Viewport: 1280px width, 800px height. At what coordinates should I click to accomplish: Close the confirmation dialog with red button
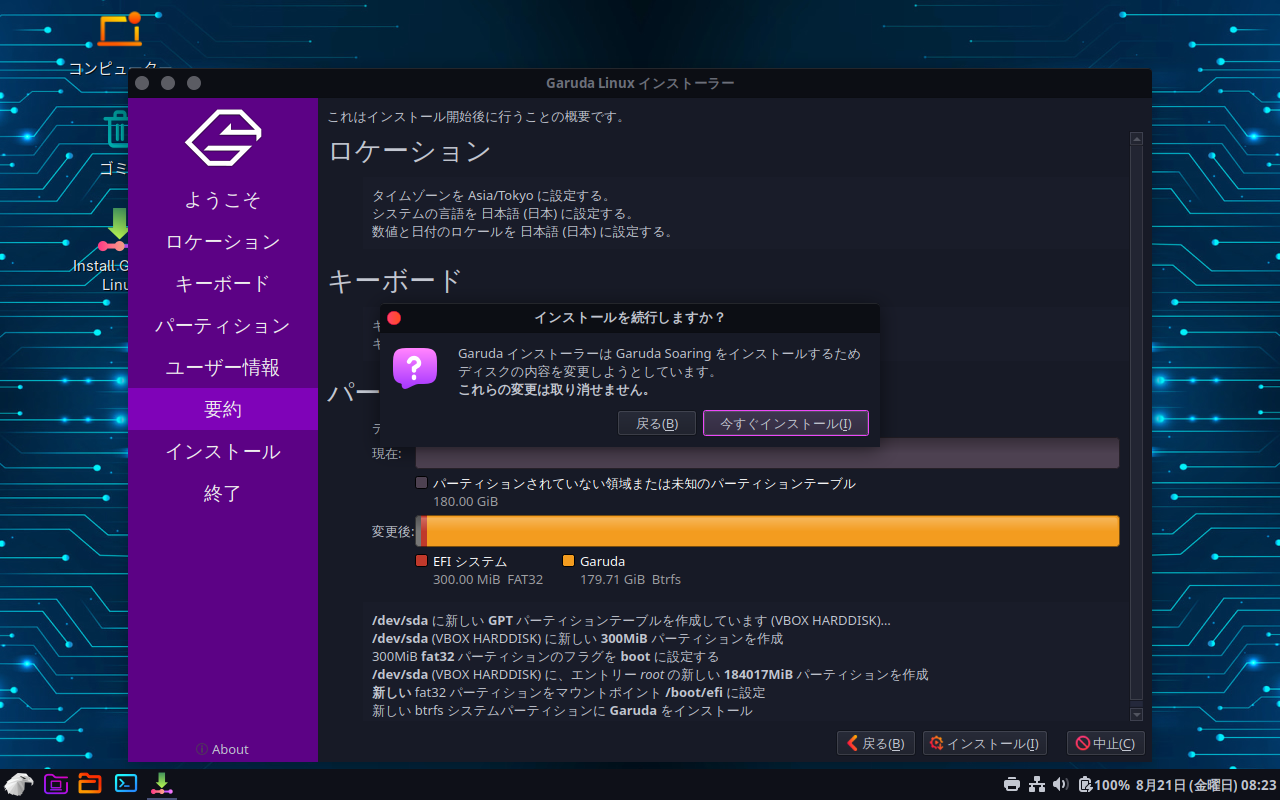tap(394, 318)
